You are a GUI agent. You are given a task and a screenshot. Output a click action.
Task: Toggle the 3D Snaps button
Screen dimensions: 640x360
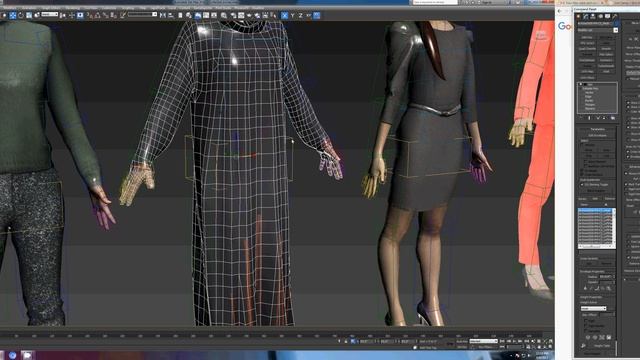pyautogui.click(x=89, y=16)
